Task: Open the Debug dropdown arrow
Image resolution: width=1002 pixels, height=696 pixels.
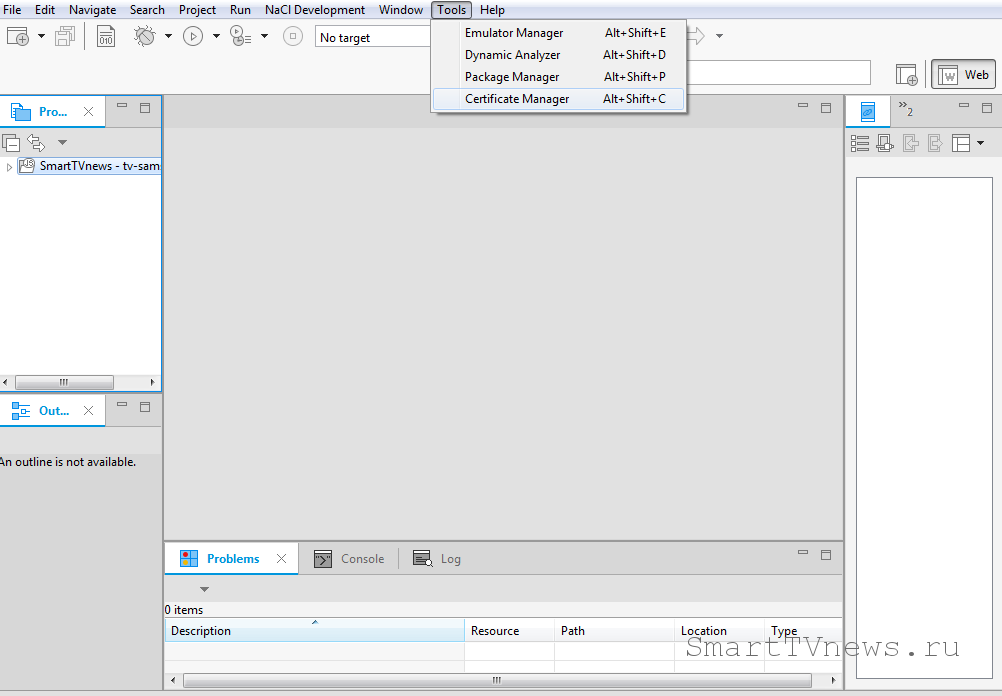Action: [168, 36]
